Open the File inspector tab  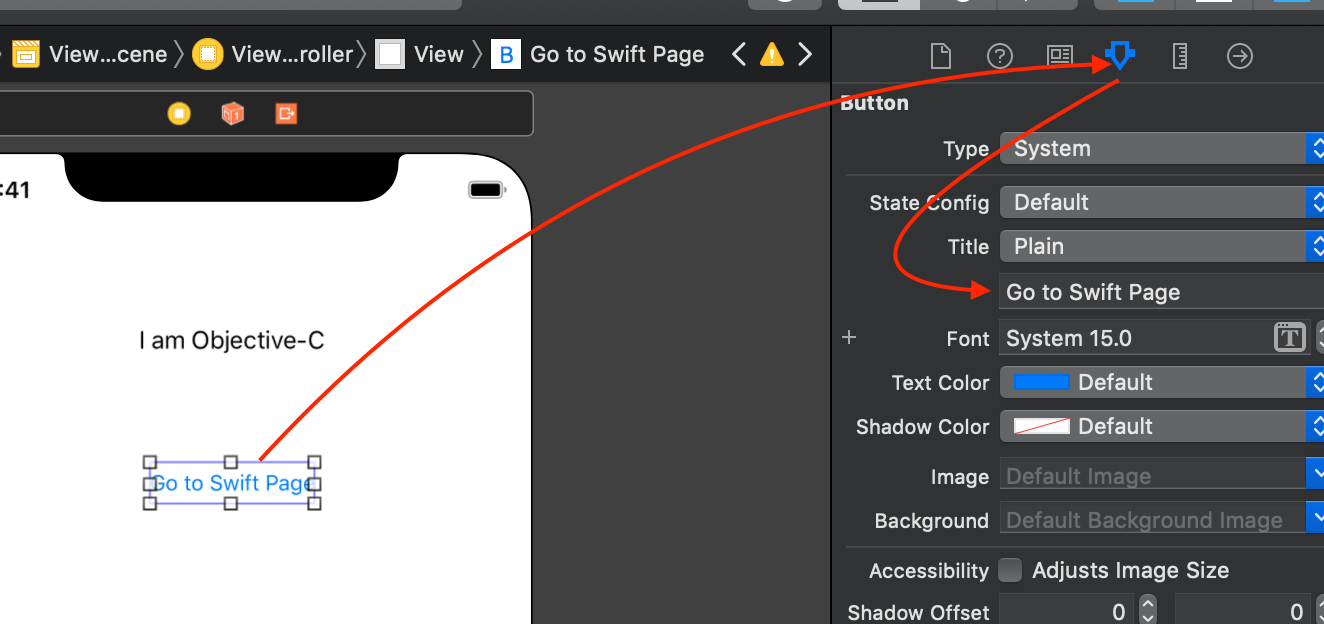pyautogui.click(x=940, y=56)
